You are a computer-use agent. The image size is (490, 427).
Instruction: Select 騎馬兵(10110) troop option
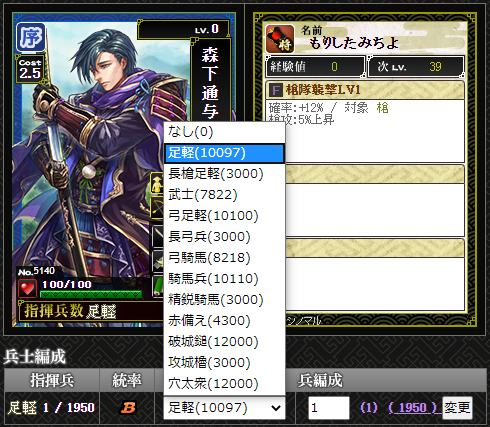224,279
